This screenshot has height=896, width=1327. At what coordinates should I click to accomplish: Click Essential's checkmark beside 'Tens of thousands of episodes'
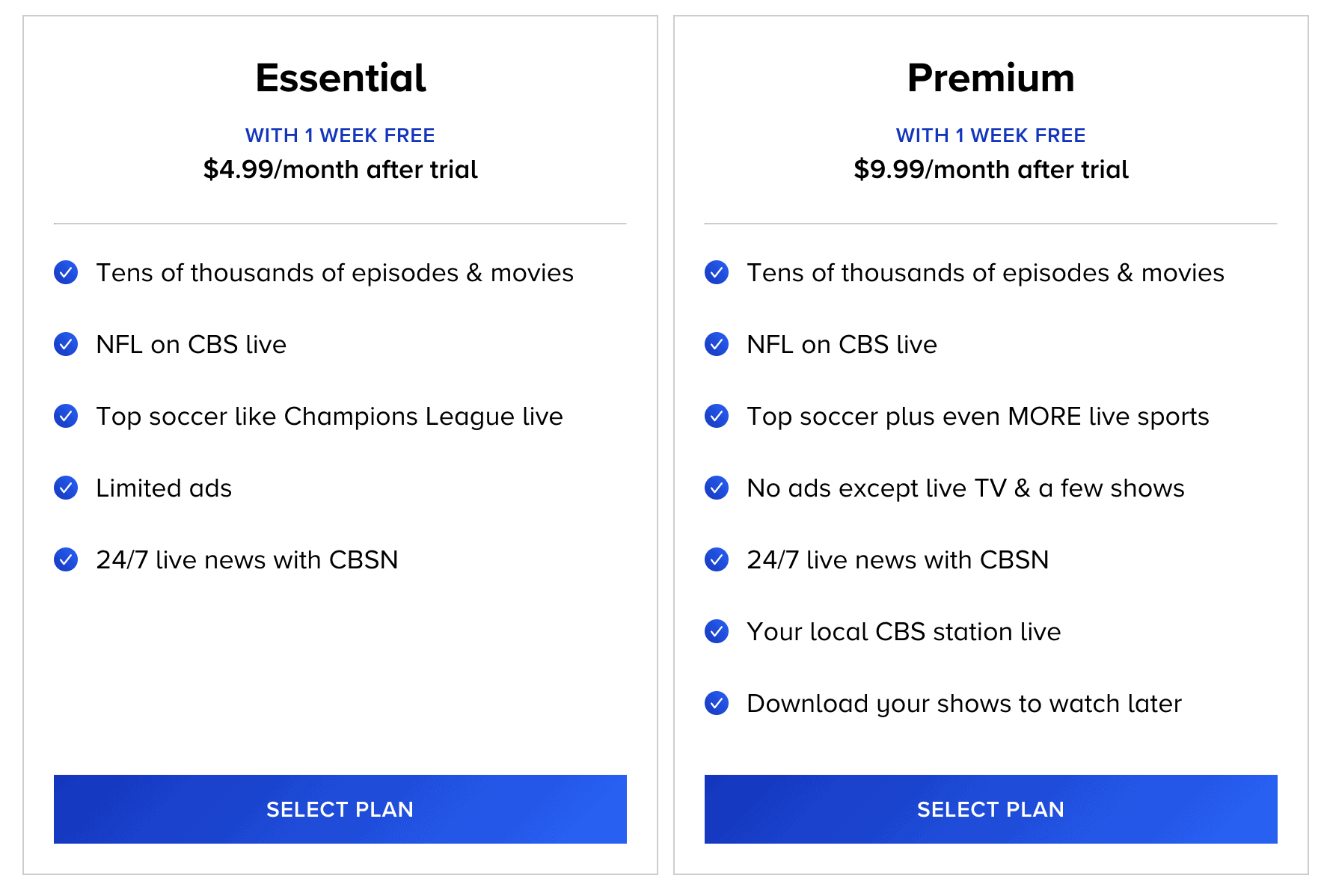(x=66, y=272)
